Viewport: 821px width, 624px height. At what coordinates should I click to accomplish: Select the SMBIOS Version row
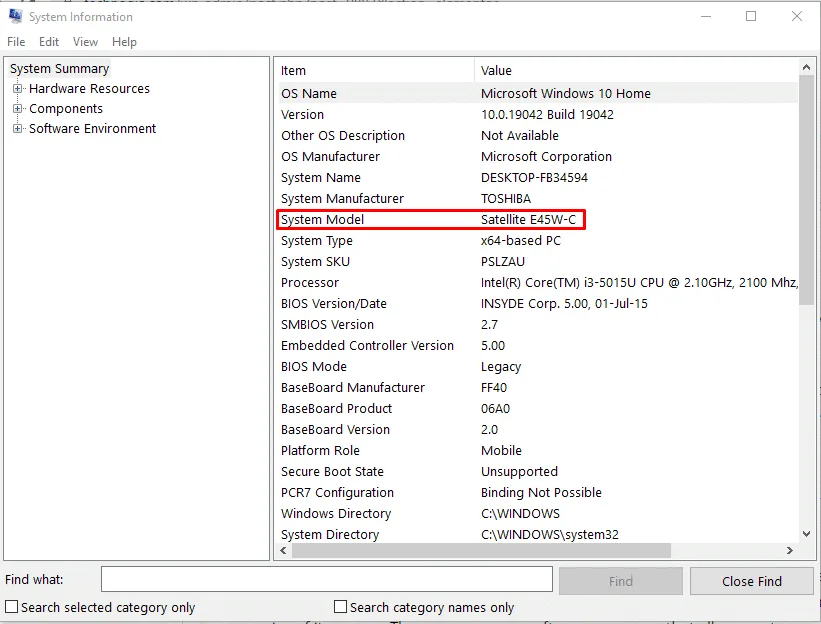click(x=538, y=325)
